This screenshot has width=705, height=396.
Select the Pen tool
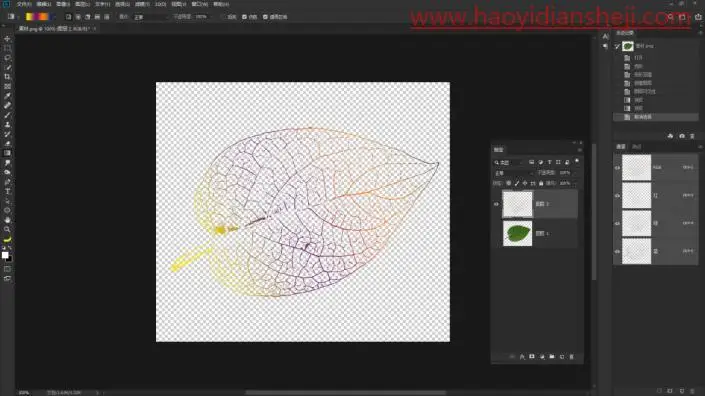[7, 182]
